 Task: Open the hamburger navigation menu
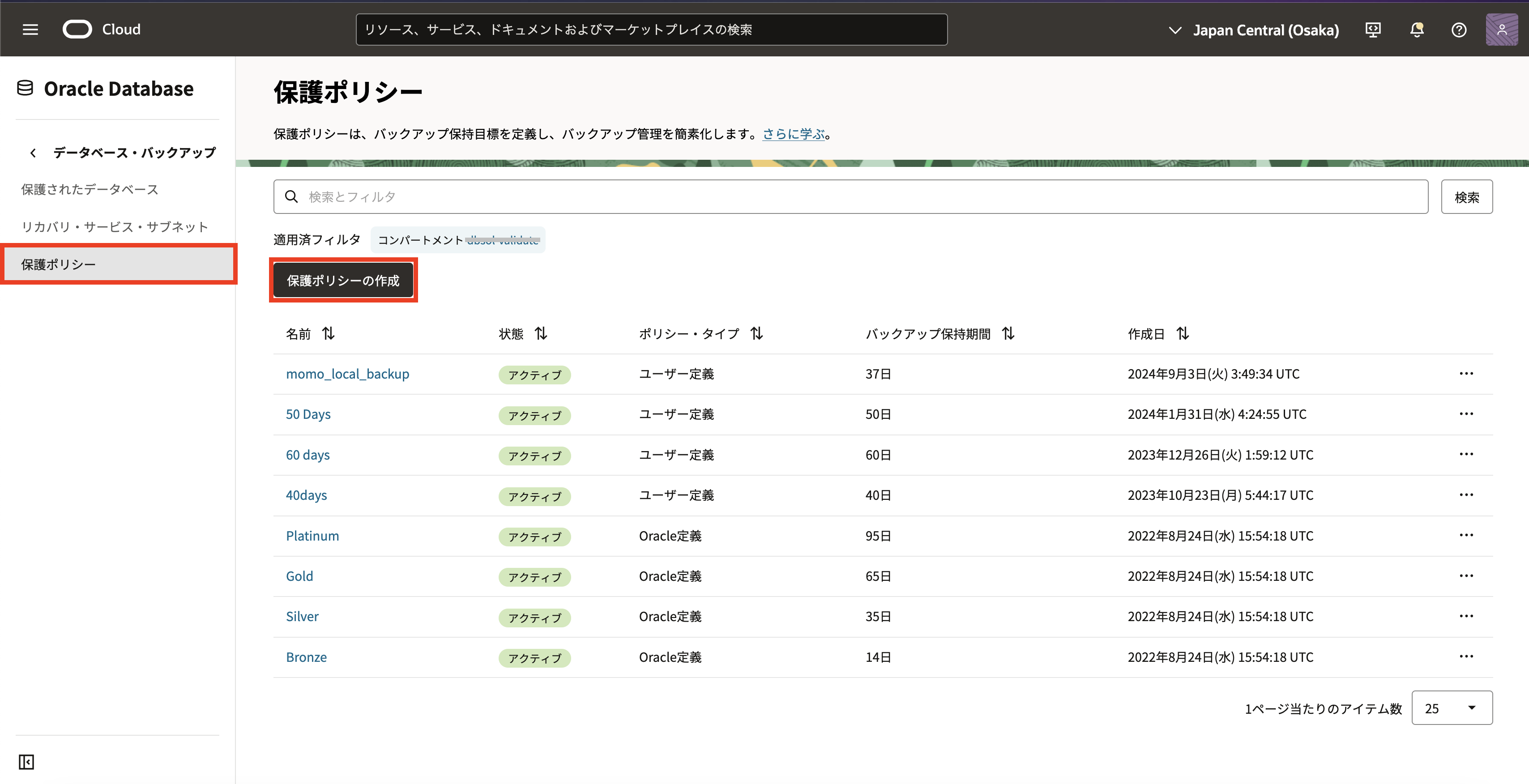tap(30, 29)
